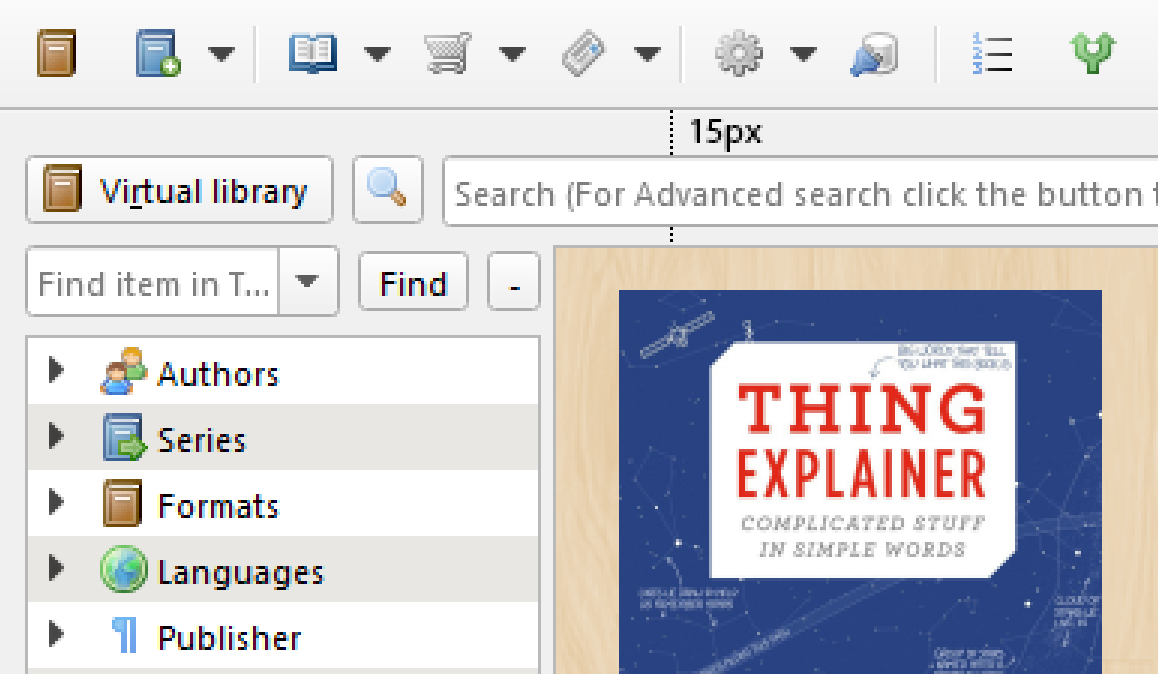Click the calibre library book icon
Screen dimensions: 1158x674
57,53
